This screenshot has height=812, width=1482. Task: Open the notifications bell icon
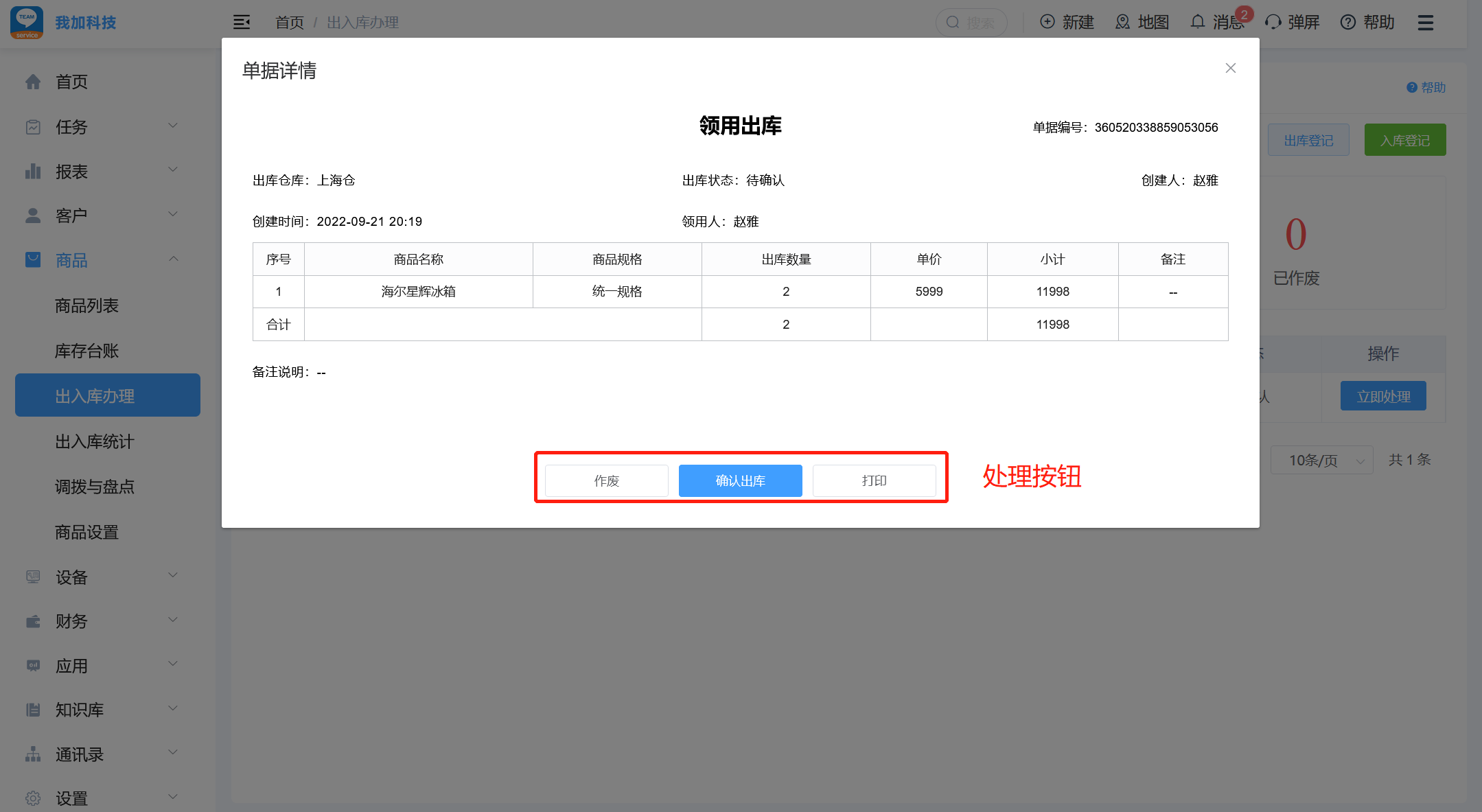(1197, 22)
